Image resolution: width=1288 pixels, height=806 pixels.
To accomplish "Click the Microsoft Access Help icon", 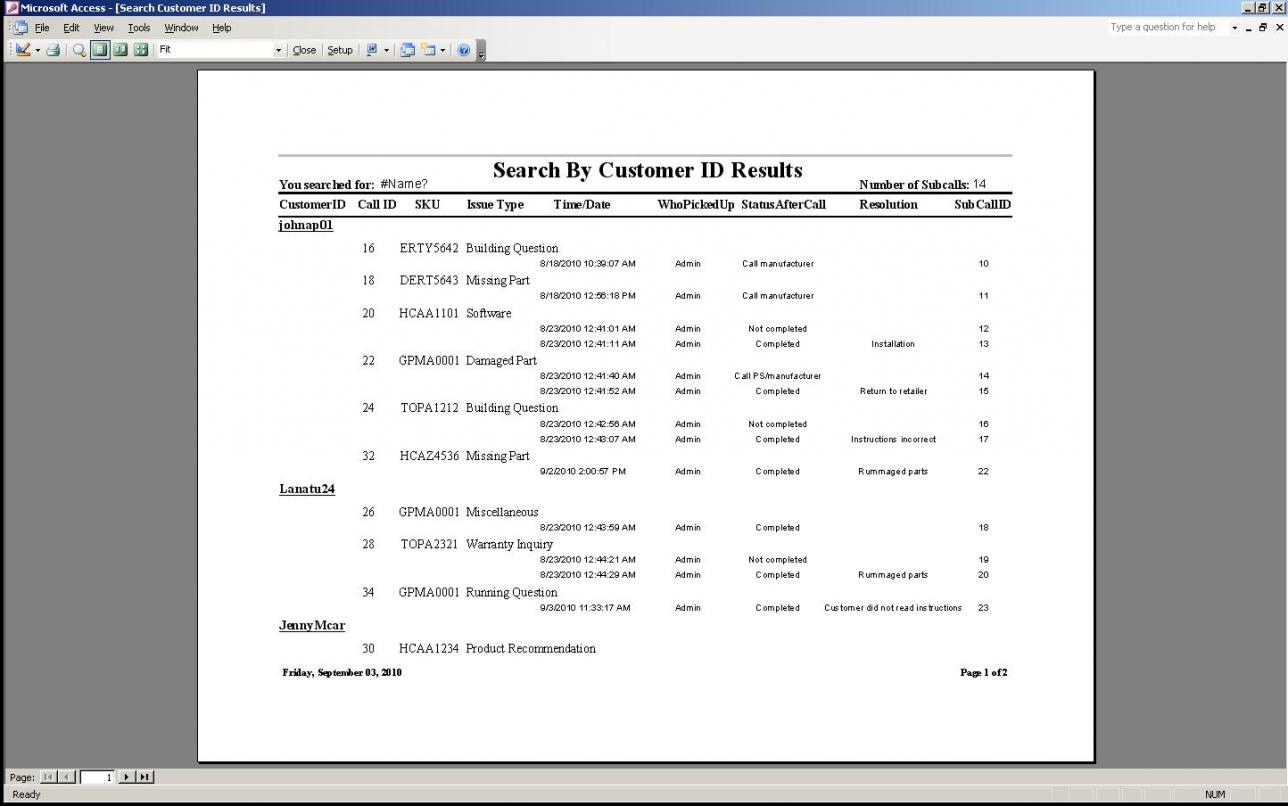I will [464, 49].
